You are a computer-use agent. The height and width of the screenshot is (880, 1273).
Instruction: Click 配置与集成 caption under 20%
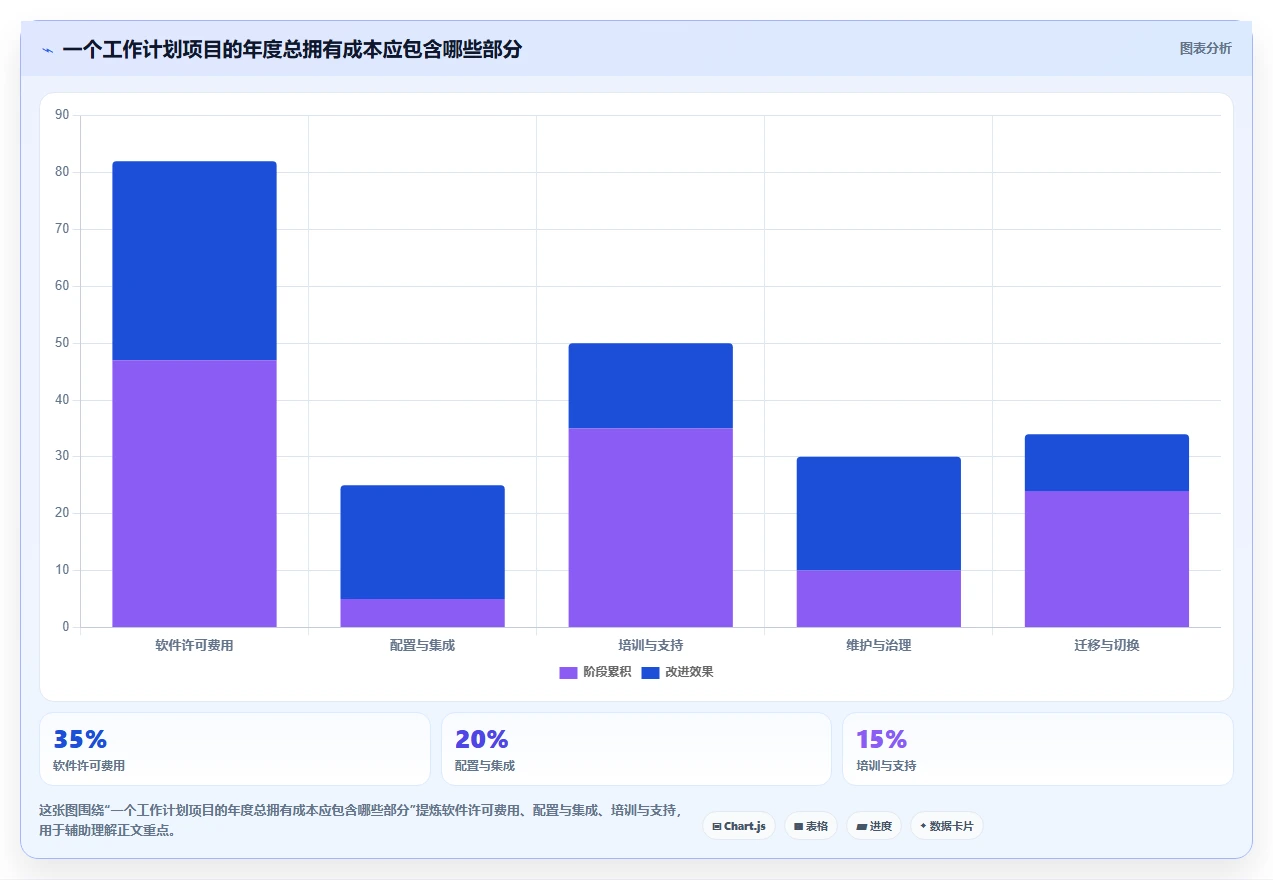click(485, 766)
